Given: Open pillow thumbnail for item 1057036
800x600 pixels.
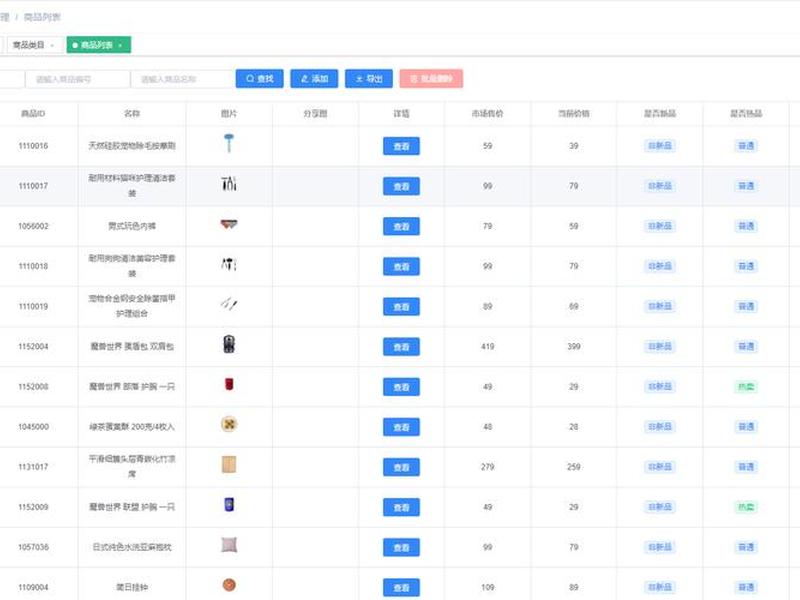Looking at the screenshot, I should (x=229, y=544).
